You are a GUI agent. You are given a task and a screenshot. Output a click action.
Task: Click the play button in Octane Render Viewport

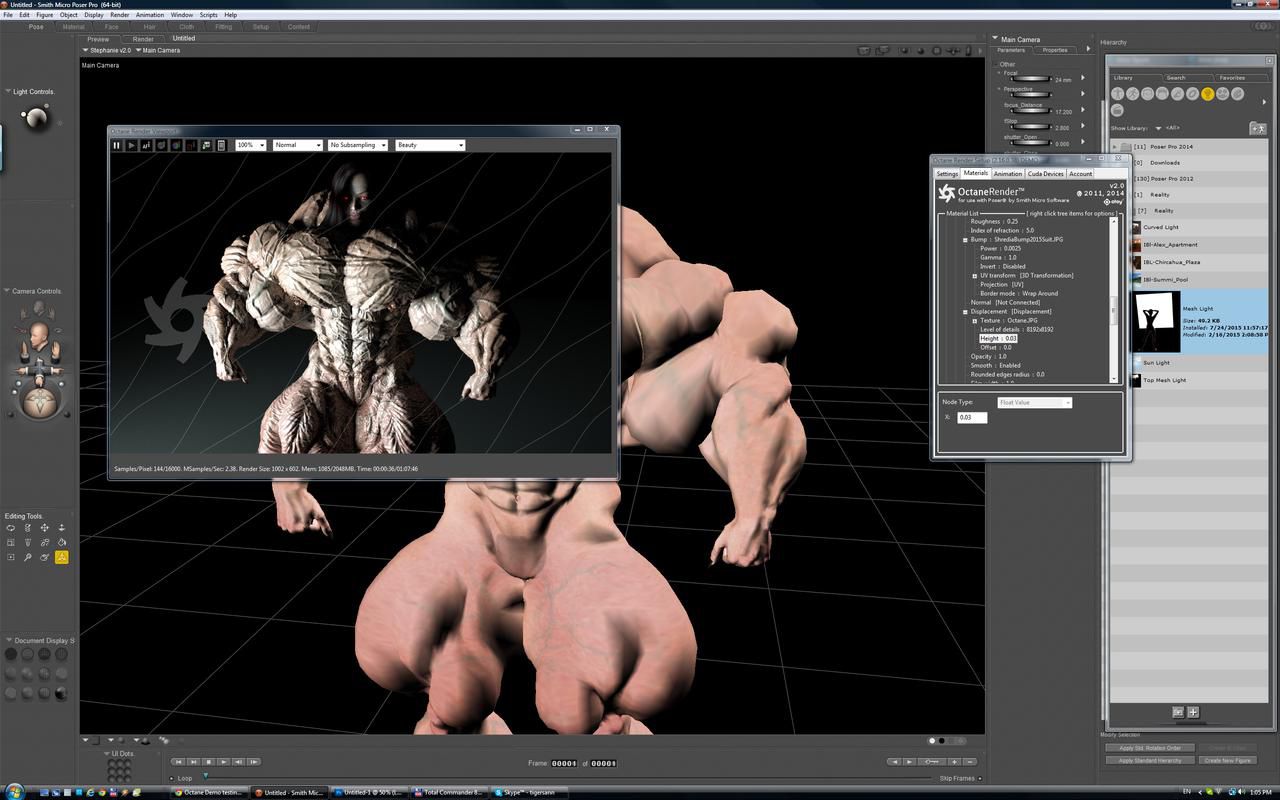point(131,145)
